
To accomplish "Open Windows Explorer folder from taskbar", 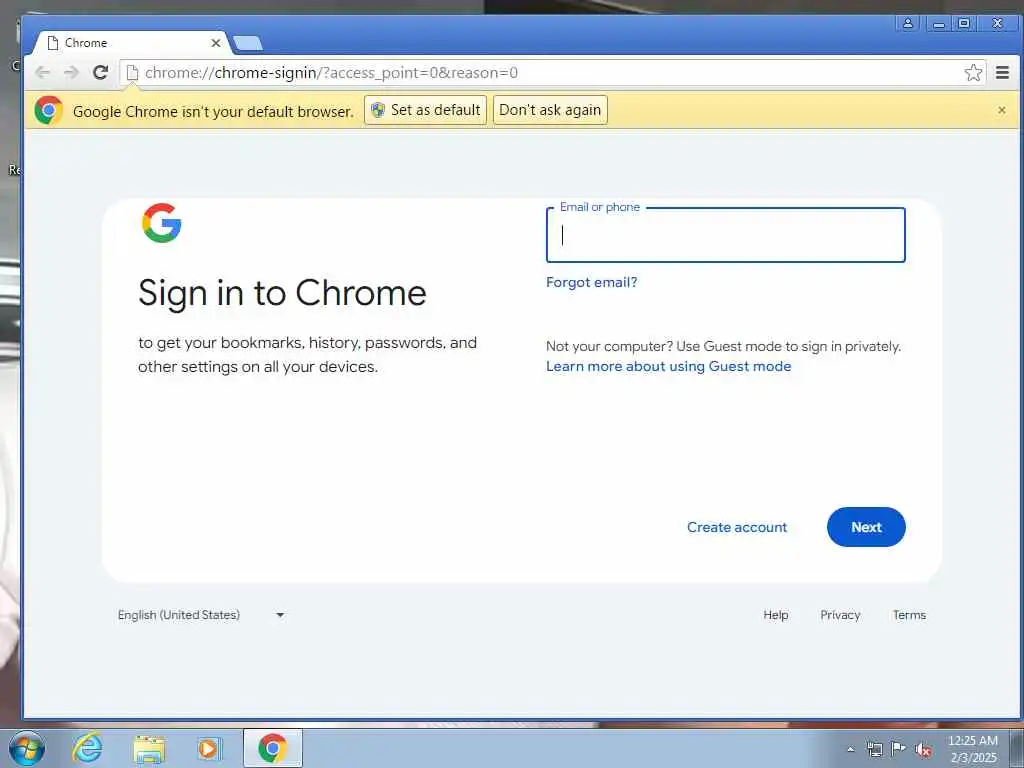I will tap(149, 748).
